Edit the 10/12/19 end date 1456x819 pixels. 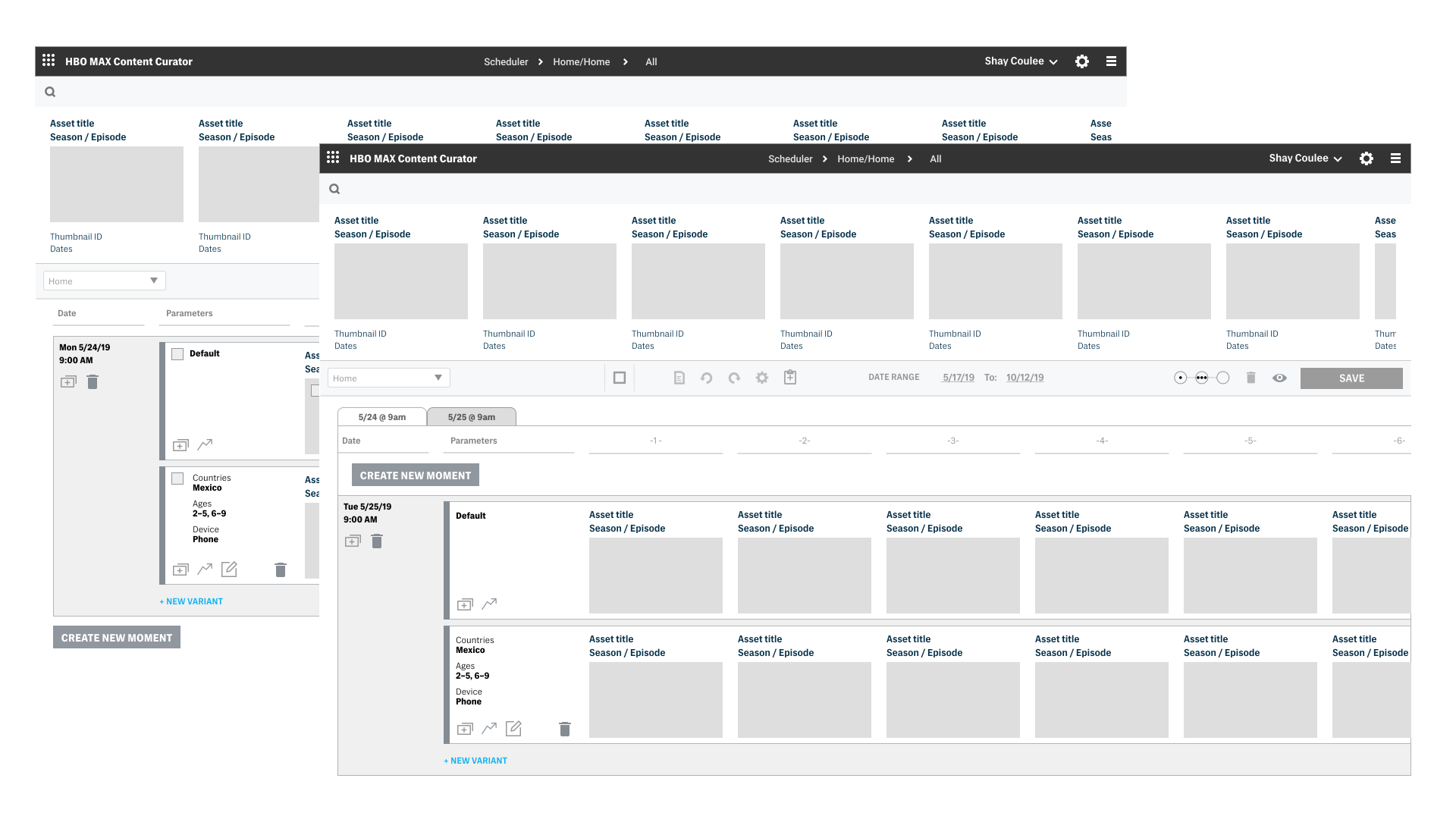[1025, 378]
